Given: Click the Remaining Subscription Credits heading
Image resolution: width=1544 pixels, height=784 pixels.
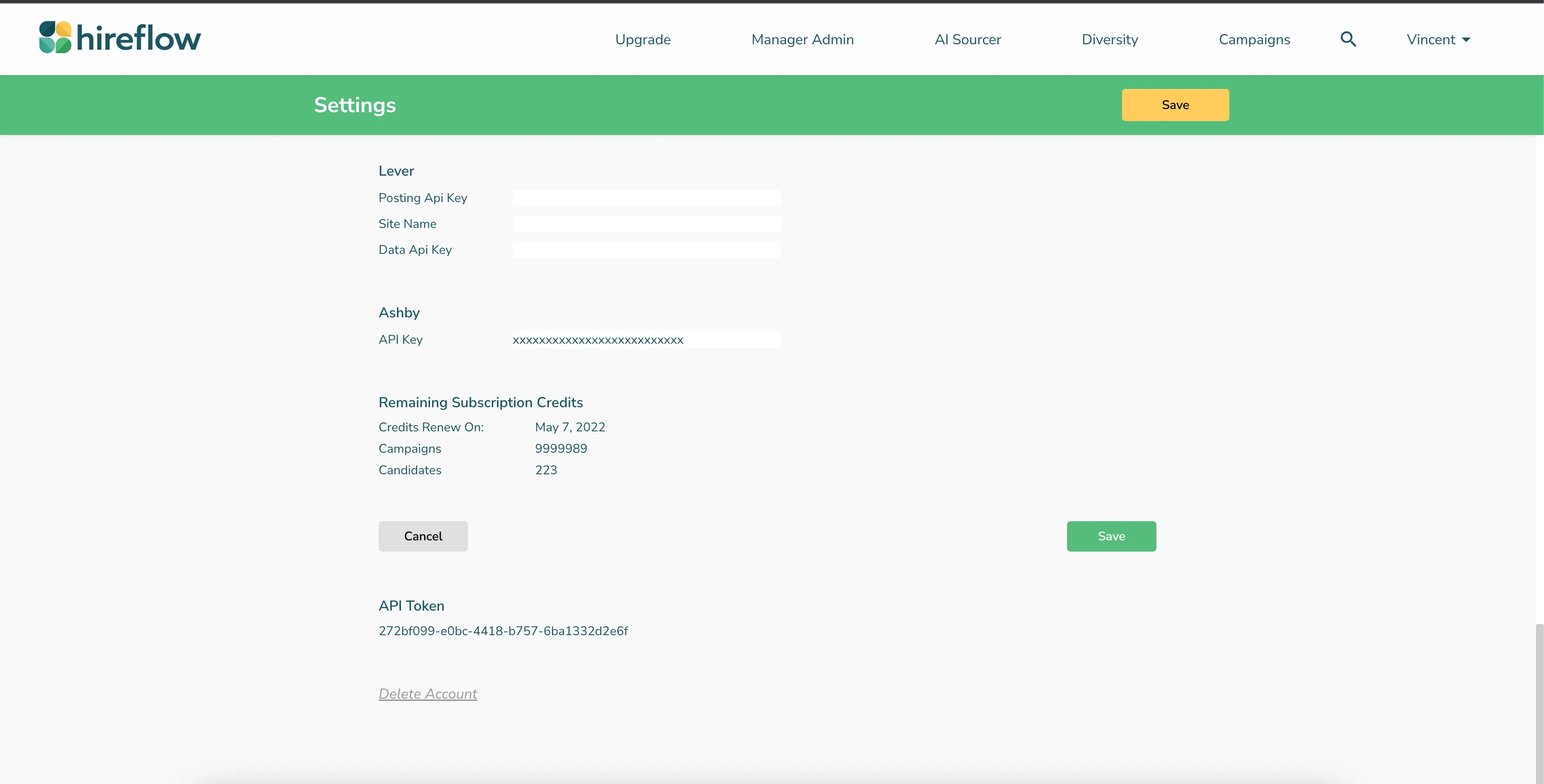Looking at the screenshot, I should click(481, 402).
